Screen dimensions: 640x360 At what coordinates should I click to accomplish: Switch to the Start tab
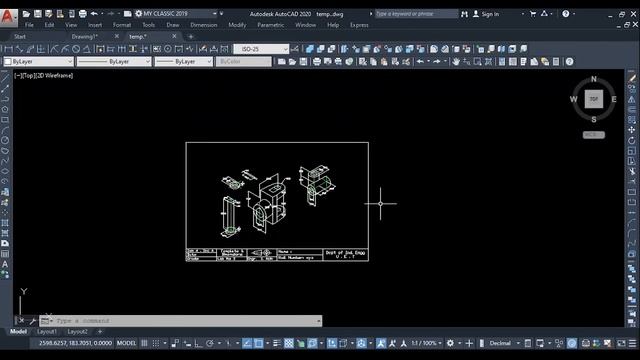pyautogui.click(x=20, y=37)
